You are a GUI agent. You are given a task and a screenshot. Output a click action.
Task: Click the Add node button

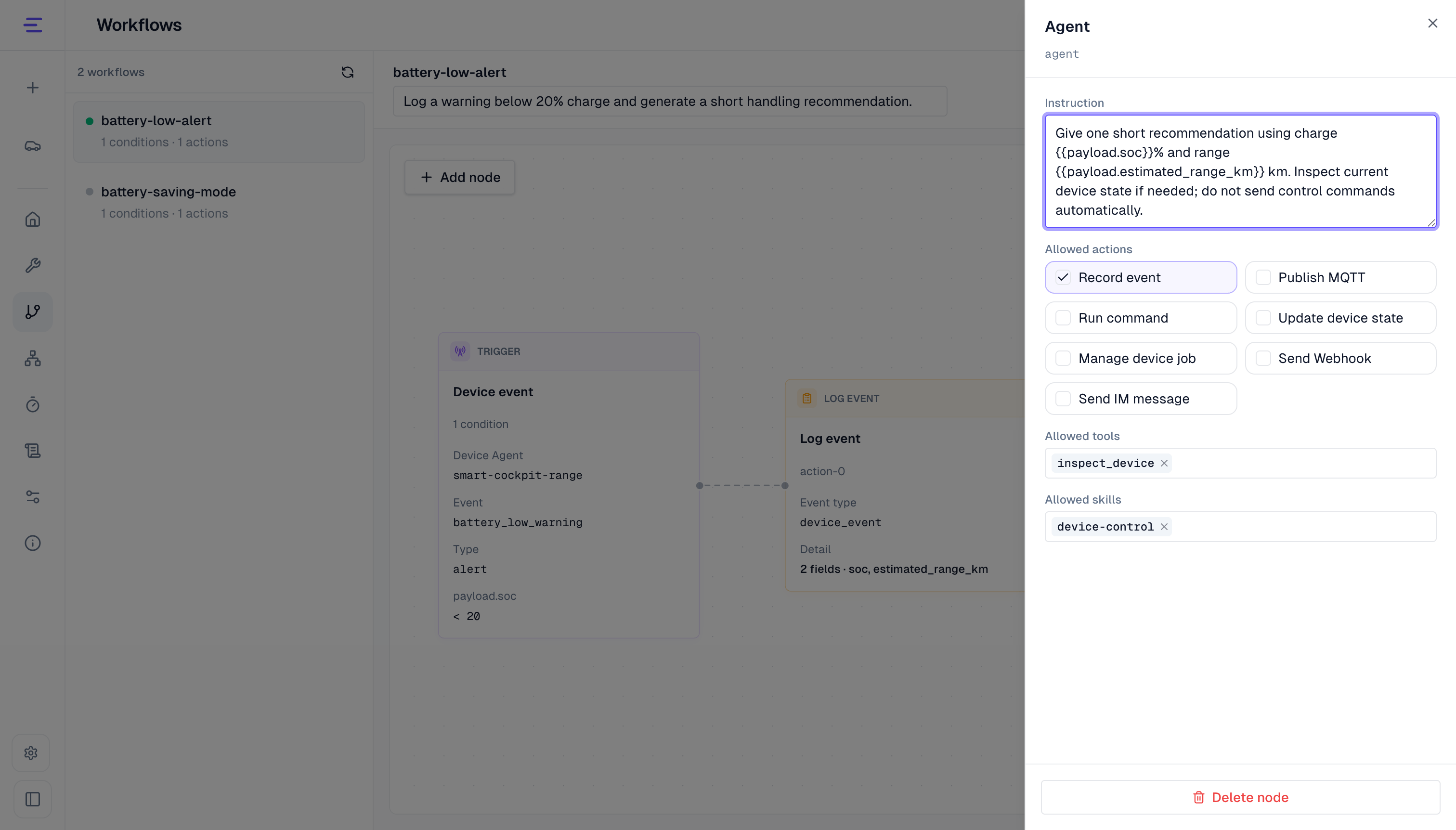(459, 178)
